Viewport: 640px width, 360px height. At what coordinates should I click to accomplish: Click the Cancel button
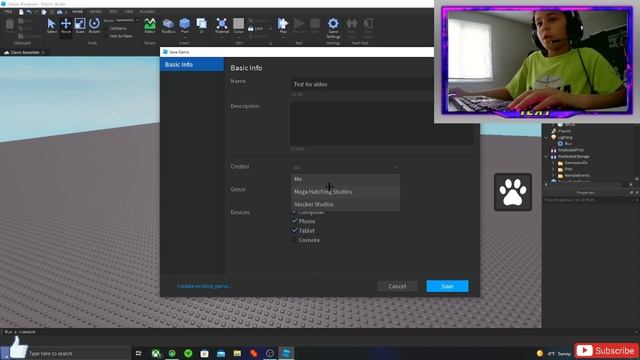[397, 286]
